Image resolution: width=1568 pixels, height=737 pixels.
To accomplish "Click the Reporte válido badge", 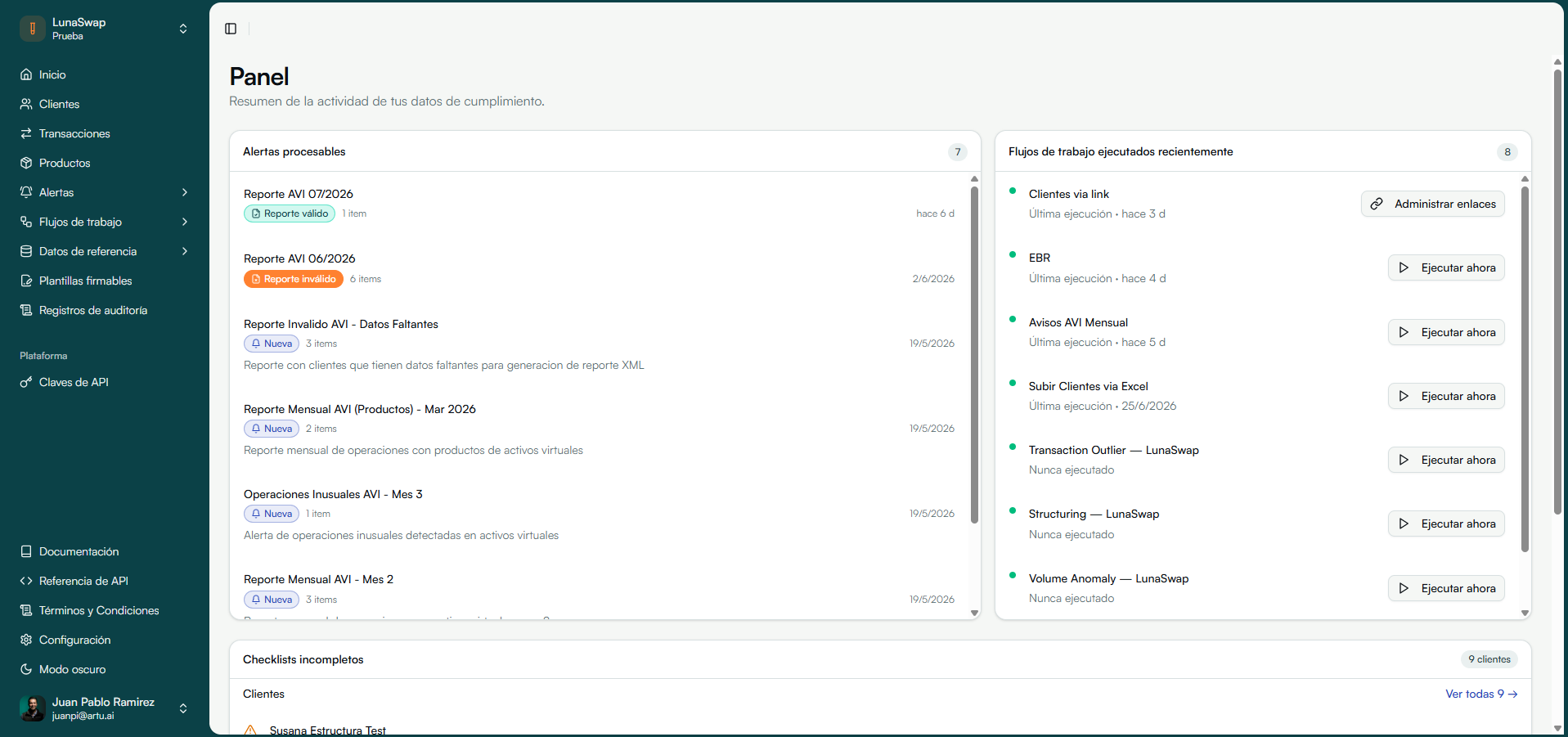I will tap(290, 213).
